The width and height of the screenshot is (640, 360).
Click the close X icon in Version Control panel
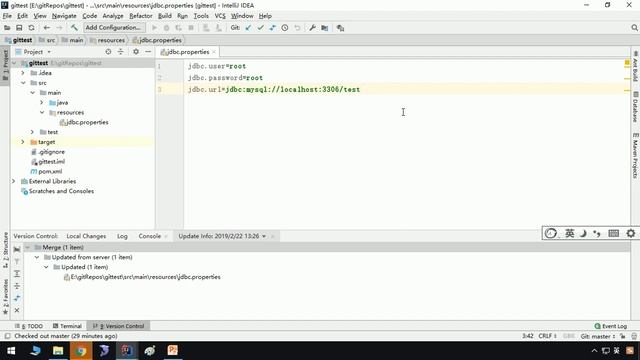(17, 310)
